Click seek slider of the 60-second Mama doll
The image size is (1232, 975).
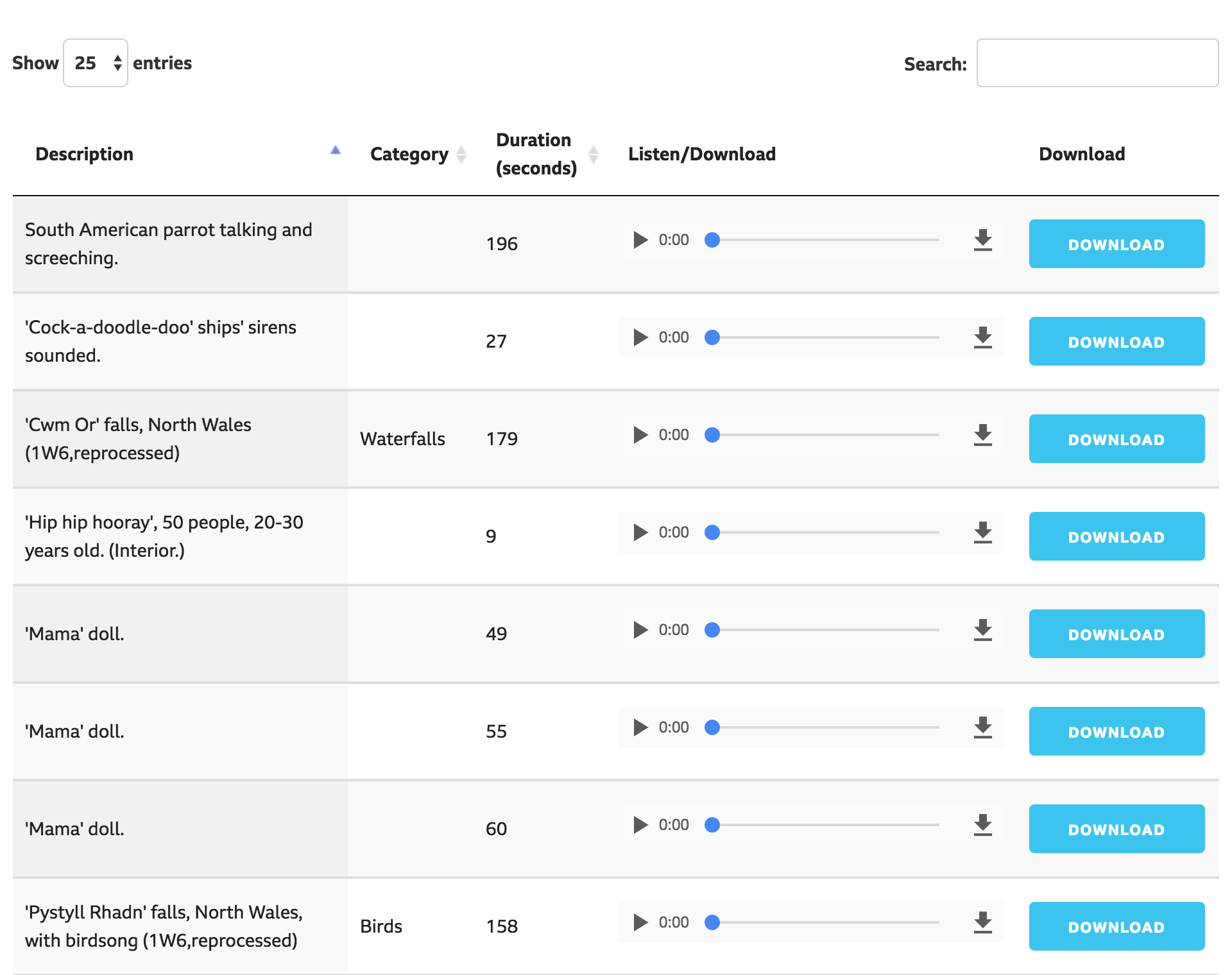[825, 825]
